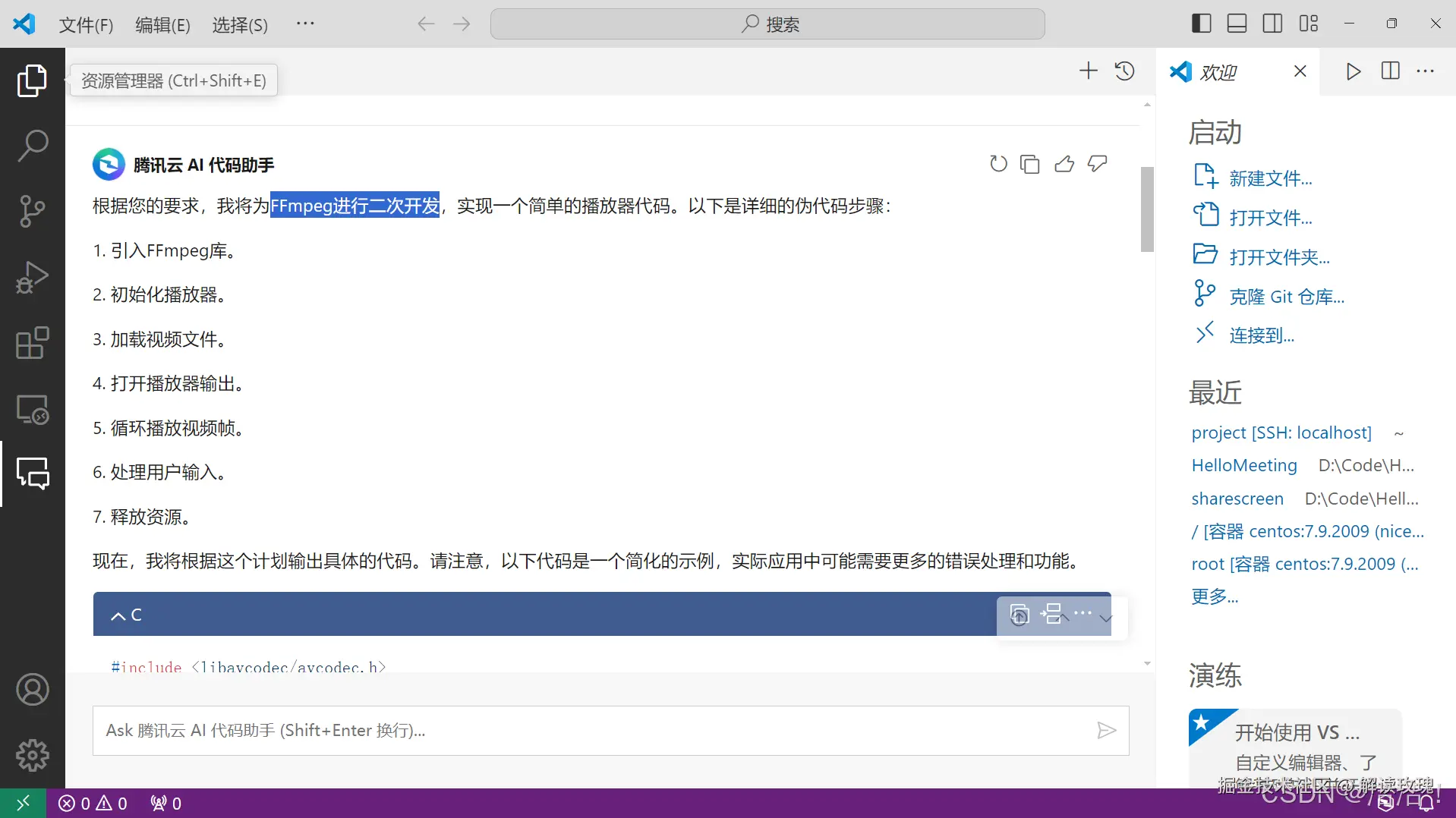Open the 开始使用 VS walkthrough card
The image size is (1456, 818).
tap(1294, 747)
